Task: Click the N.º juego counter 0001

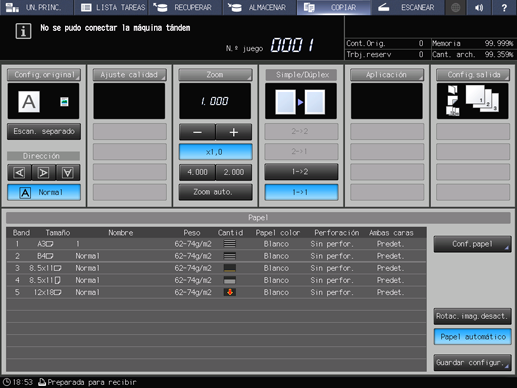Action: click(x=292, y=45)
